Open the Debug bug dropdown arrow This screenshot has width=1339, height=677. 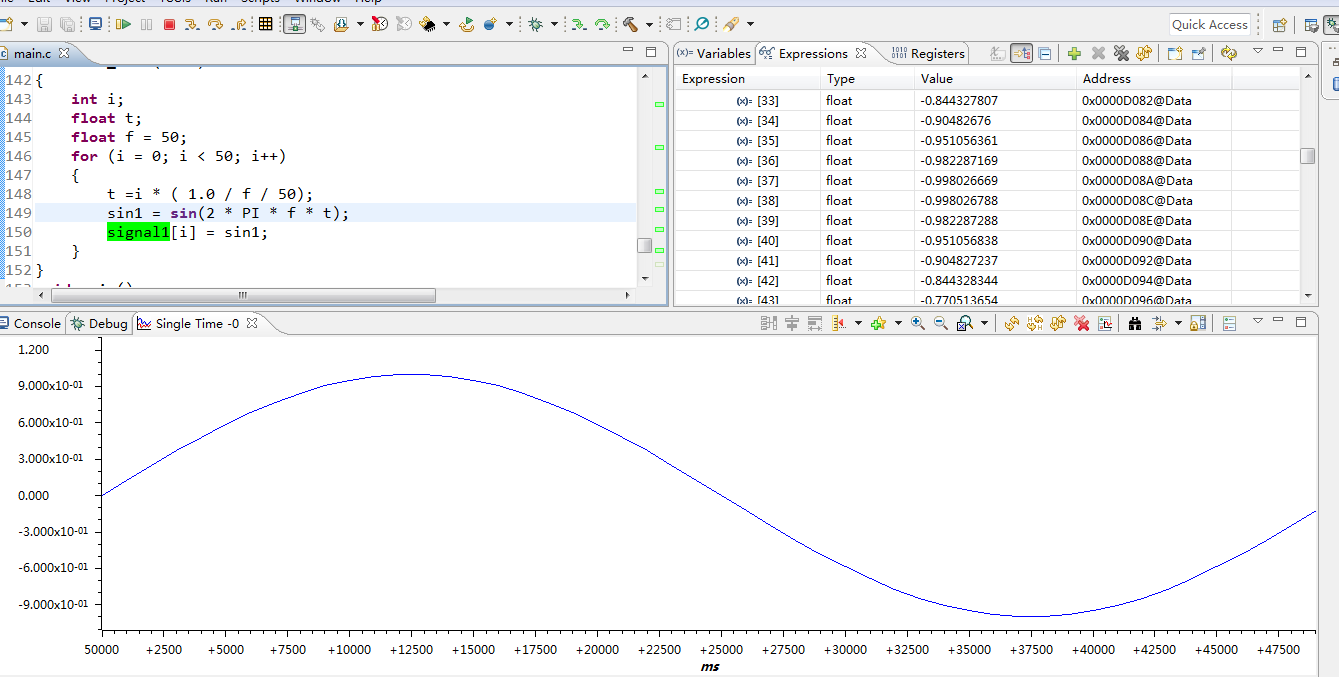click(555, 24)
